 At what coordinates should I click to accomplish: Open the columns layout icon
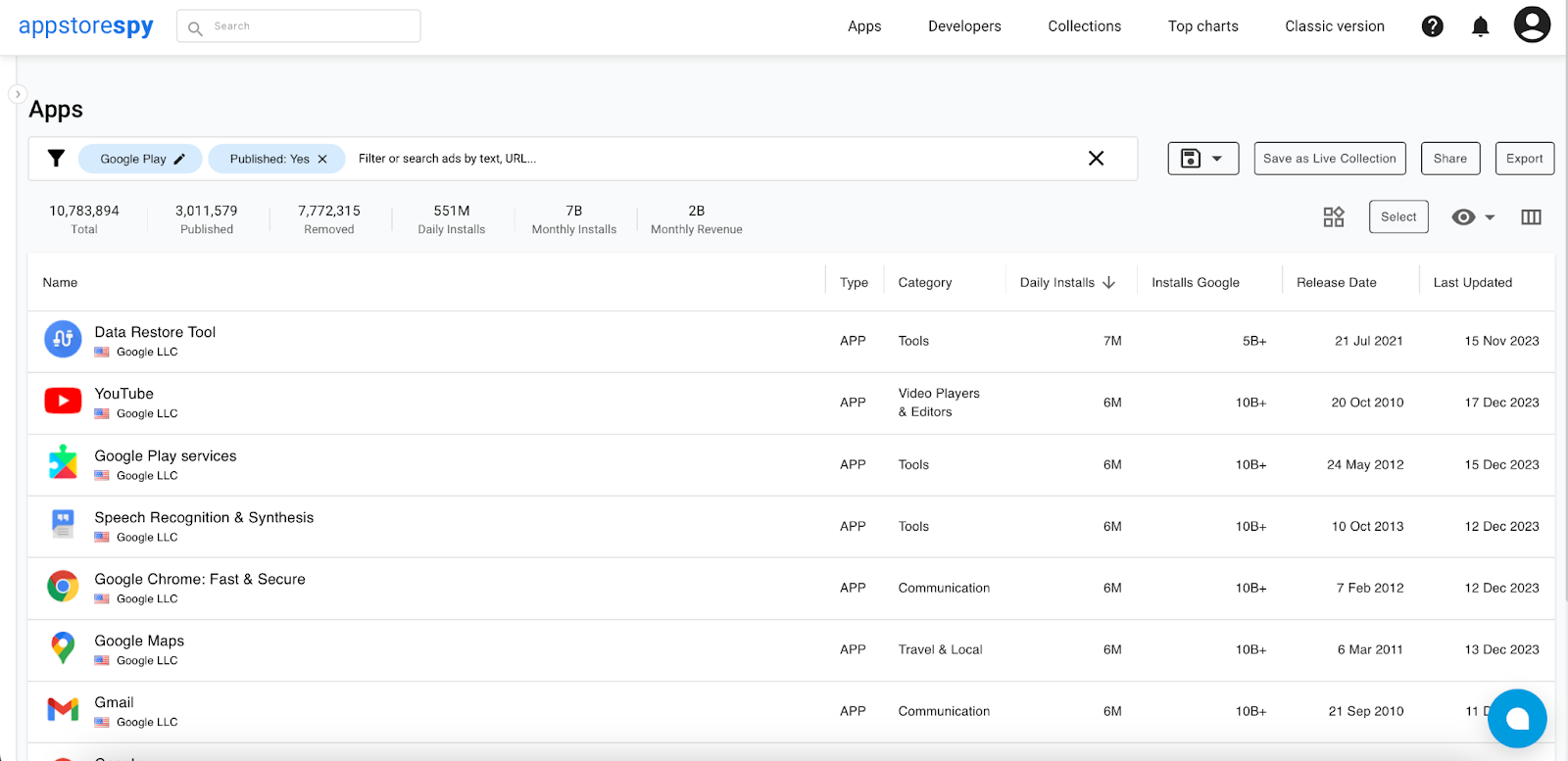point(1531,217)
